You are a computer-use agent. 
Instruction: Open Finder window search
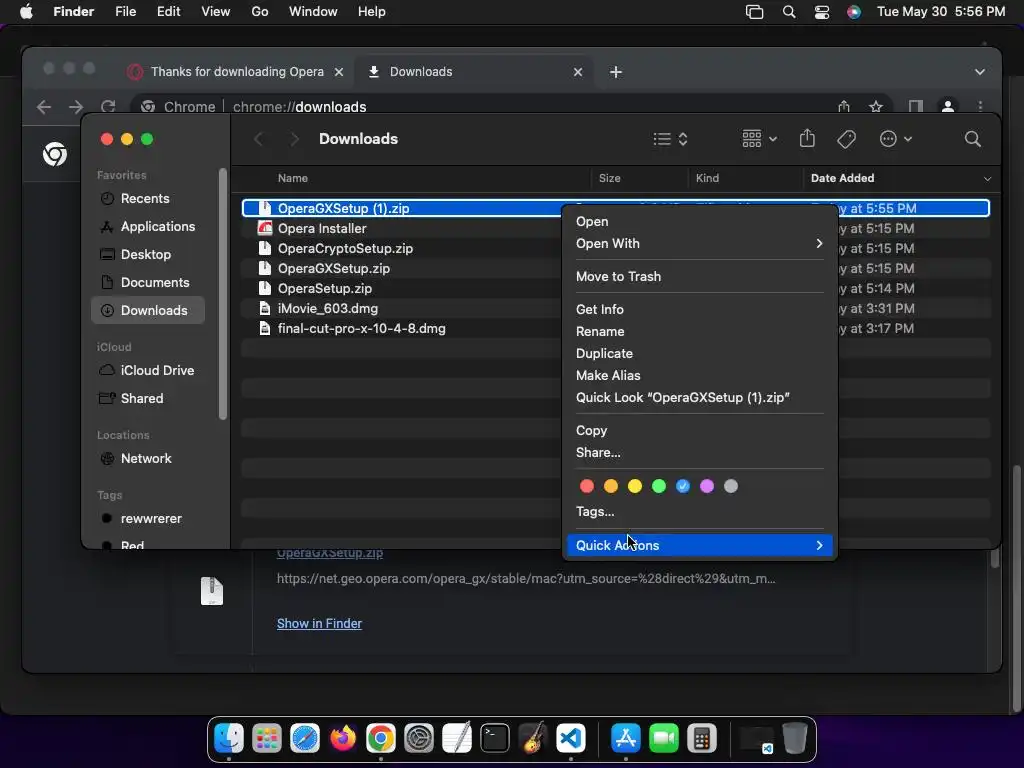(x=972, y=138)
